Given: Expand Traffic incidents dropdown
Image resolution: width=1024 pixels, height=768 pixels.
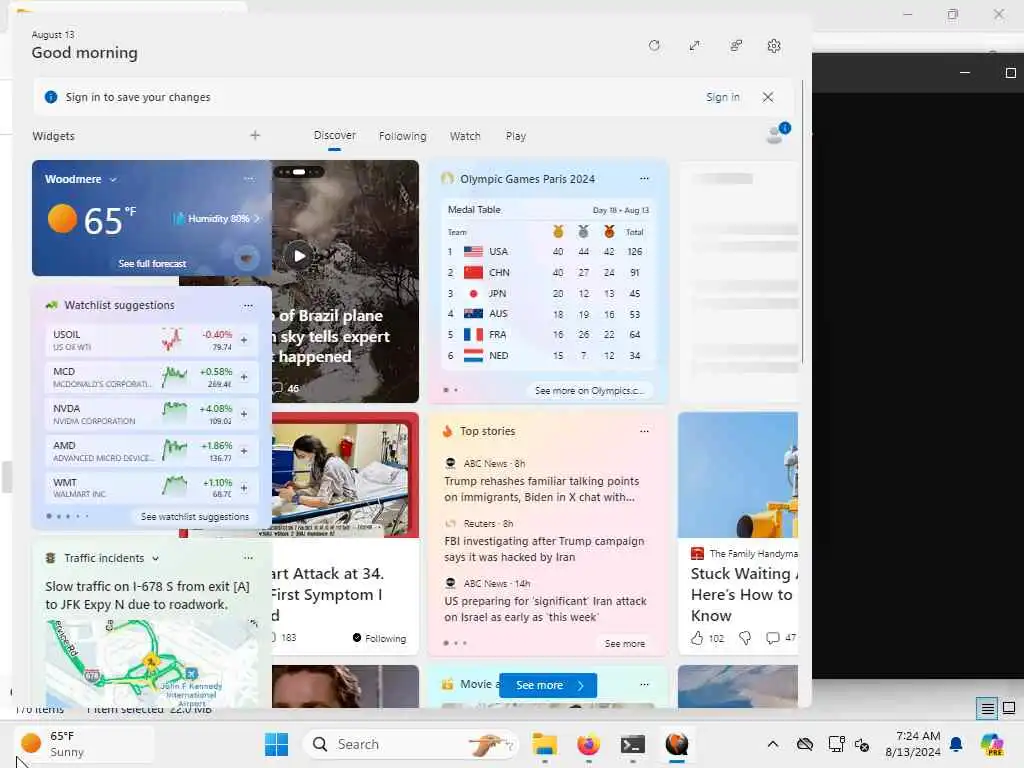Looking at the screenshot, I should [x=155, y=558].
